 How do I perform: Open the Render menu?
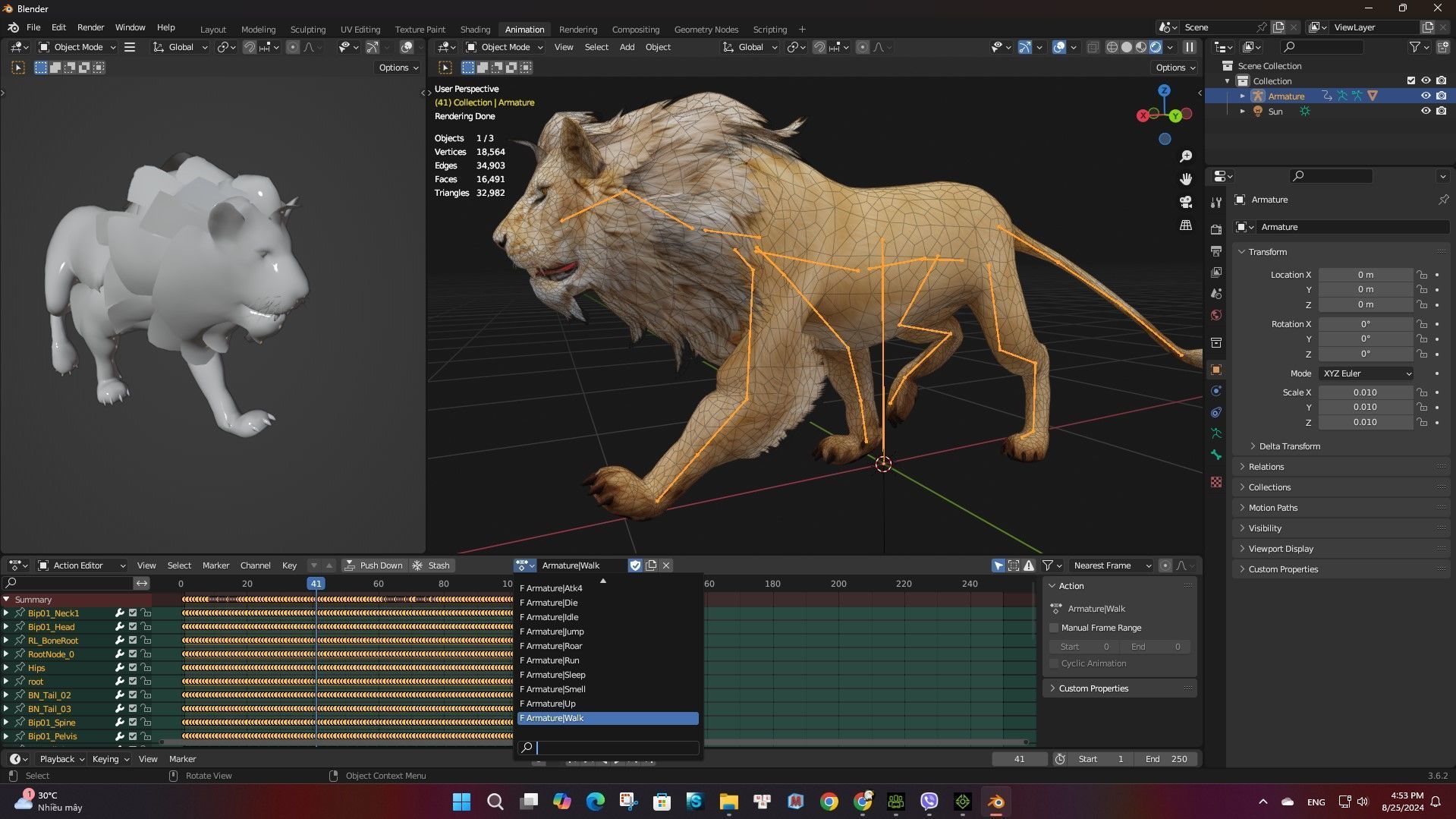(90, 27)
